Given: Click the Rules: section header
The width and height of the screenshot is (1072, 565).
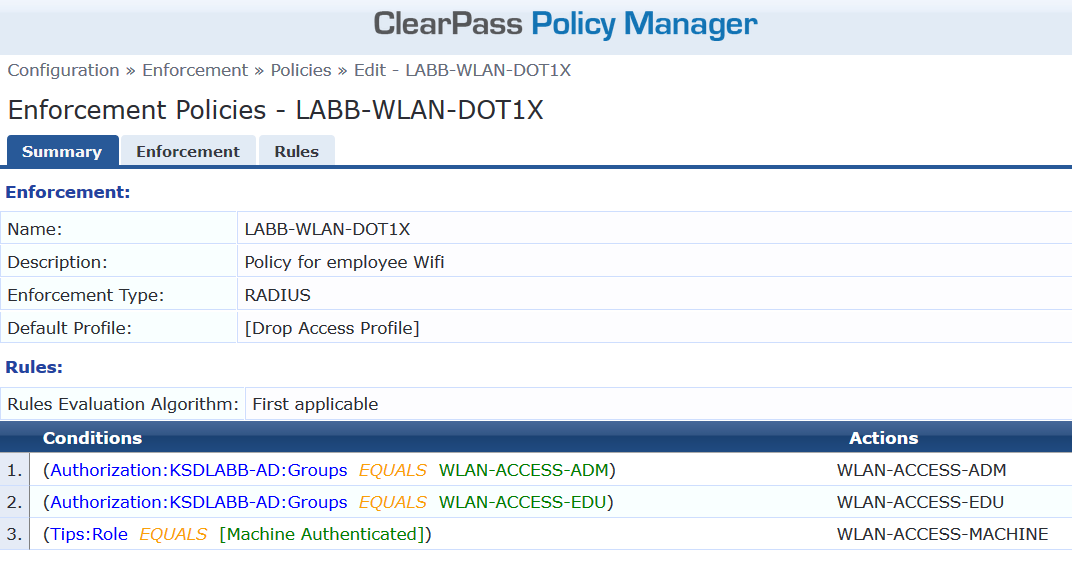Looking at the screenshot, I should 34,367.
